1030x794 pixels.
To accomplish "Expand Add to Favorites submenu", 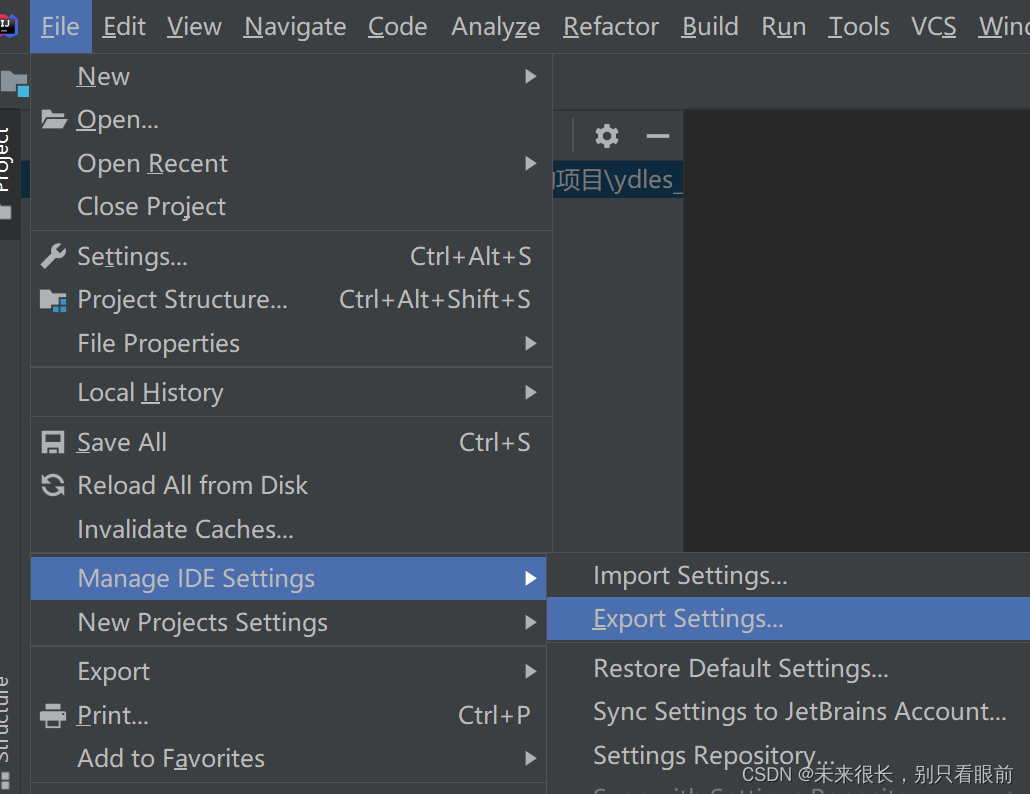I will [x=288, y=758].
